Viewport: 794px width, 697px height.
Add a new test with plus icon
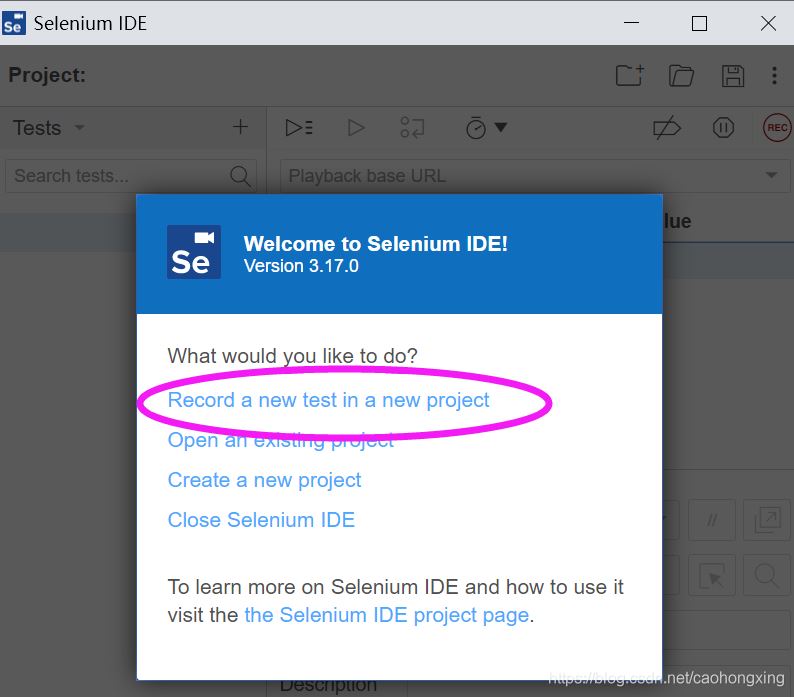(240, 127)
